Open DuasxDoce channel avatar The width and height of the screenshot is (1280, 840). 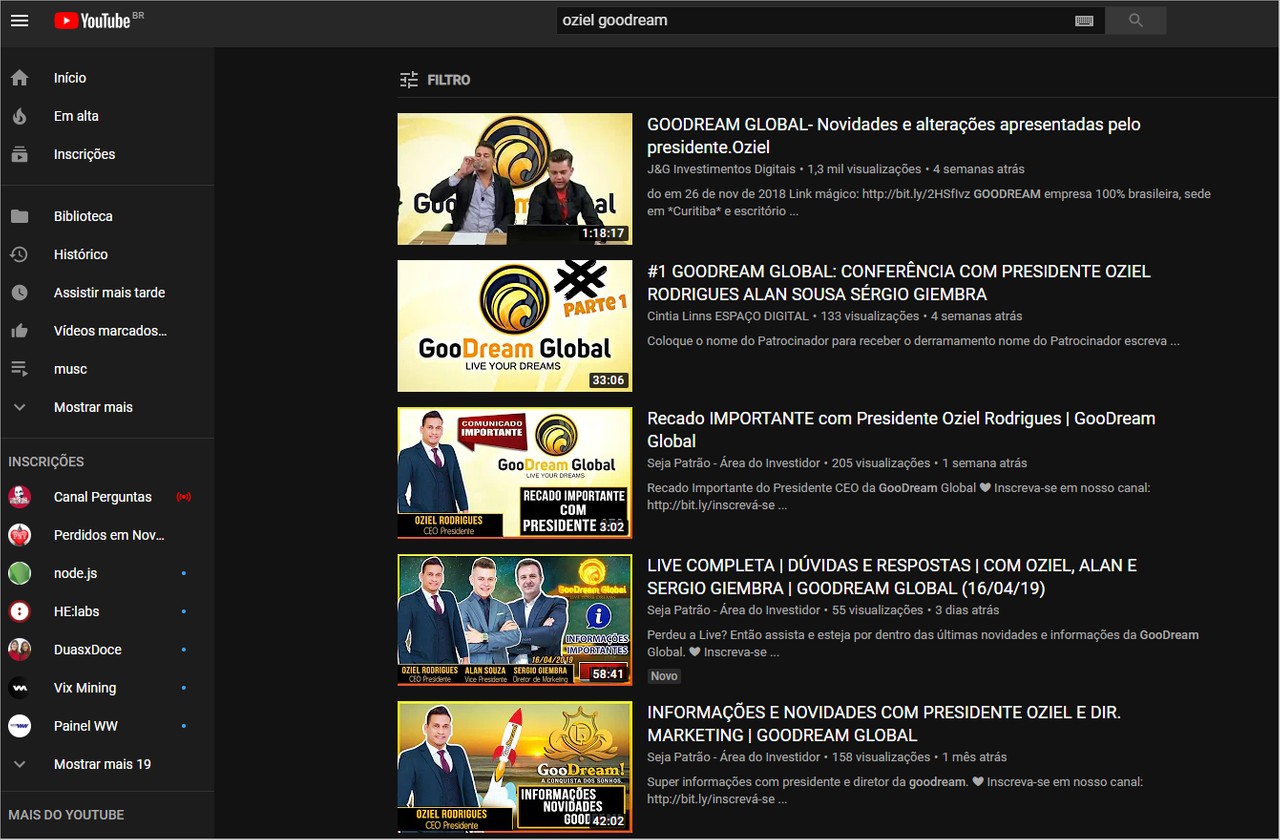(19, 649)
